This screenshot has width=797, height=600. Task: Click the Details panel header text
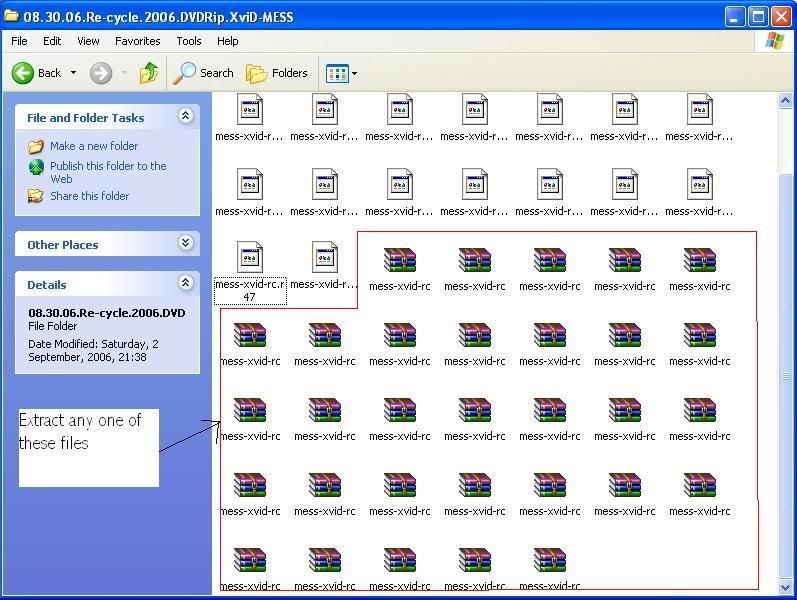click(47, 285)
